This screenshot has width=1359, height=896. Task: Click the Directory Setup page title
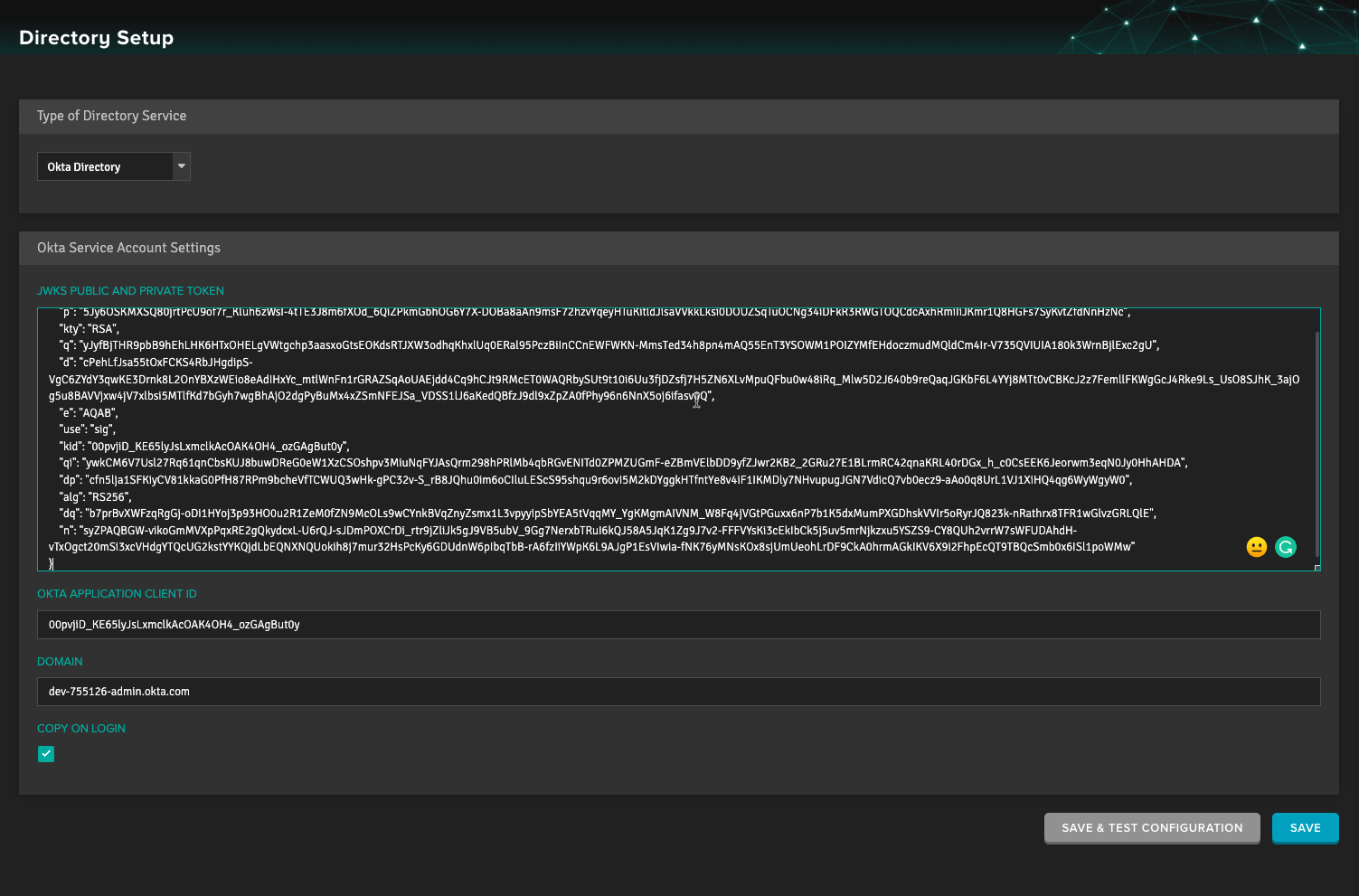pyautogui.click(x=96, y=38)
